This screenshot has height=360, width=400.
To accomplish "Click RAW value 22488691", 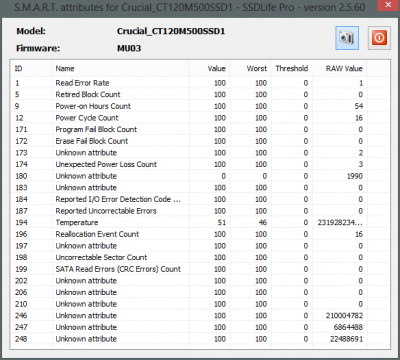I will tap(346, 339).
